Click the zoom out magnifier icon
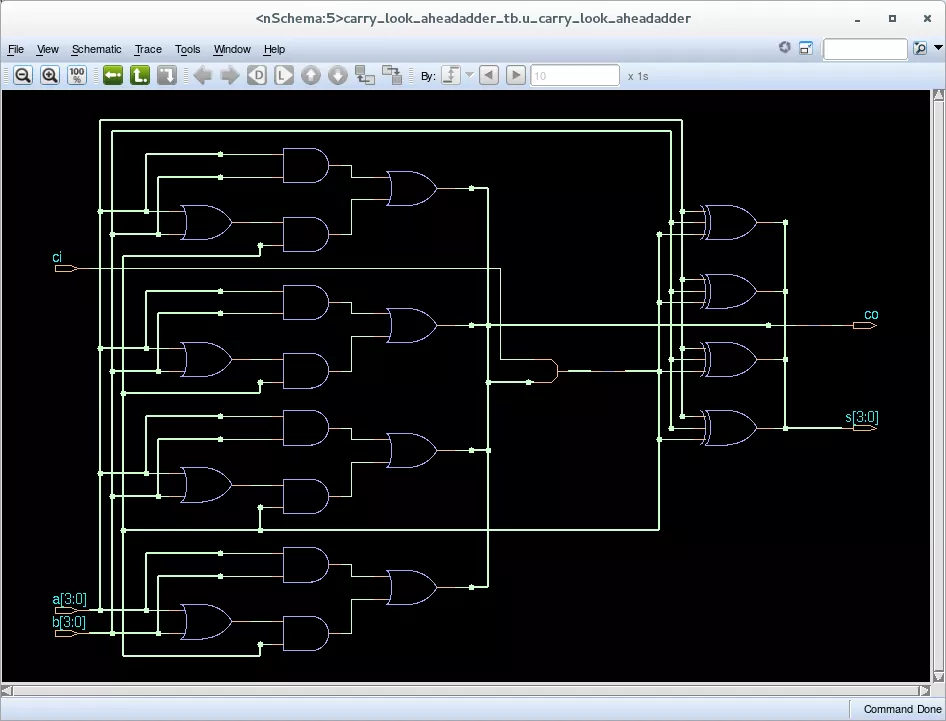 pyautogui.click(x=22, y=75)
